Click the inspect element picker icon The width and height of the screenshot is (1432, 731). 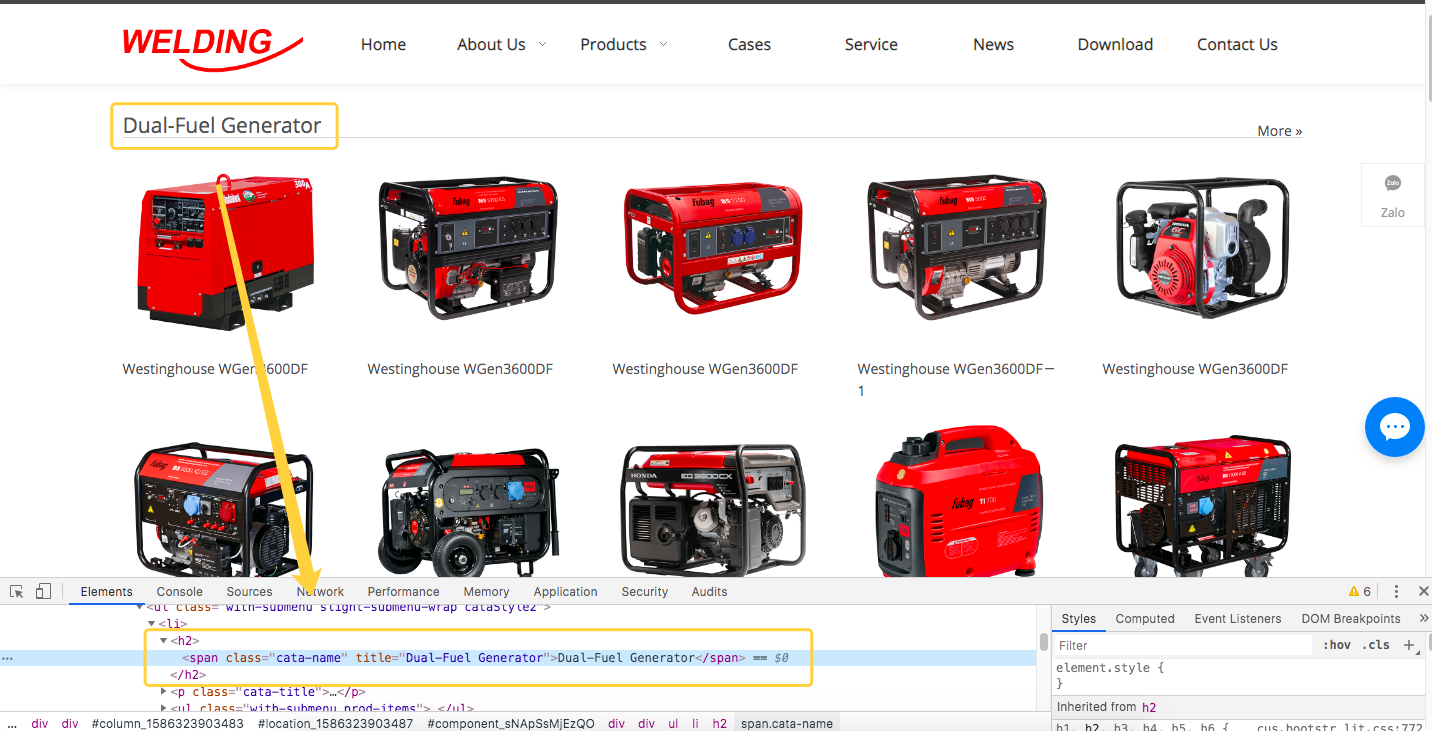(17, 591)
